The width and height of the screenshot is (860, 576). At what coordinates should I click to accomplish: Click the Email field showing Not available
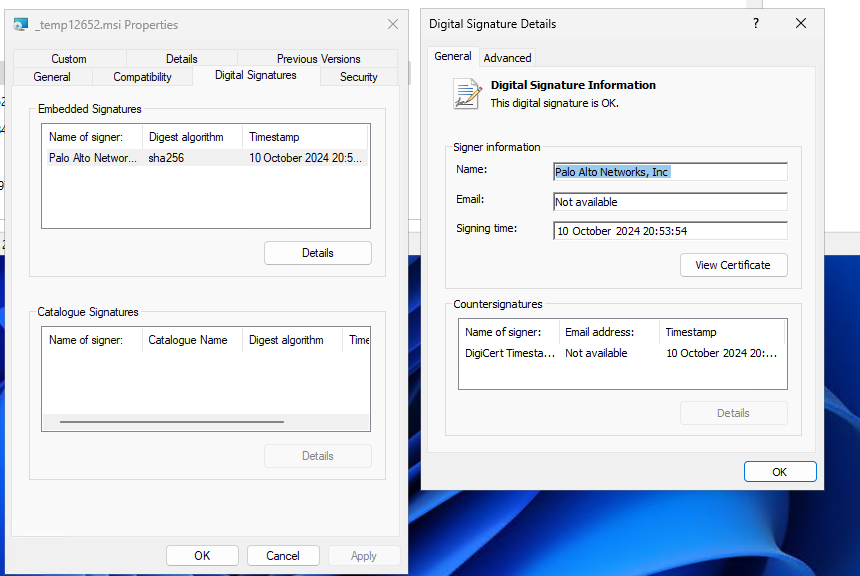(670, 202)
